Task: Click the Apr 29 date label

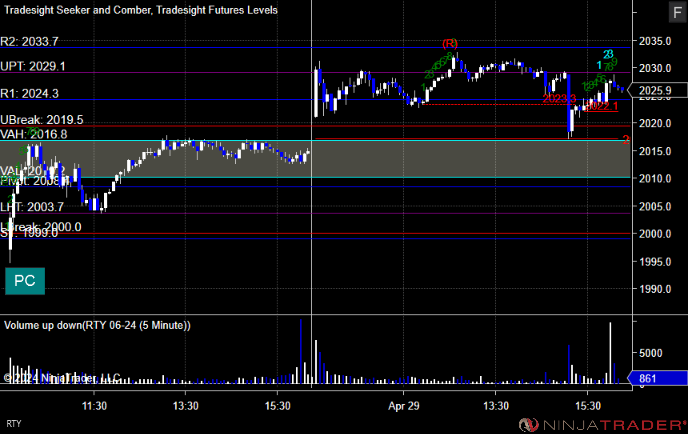Action: [404, 406]
